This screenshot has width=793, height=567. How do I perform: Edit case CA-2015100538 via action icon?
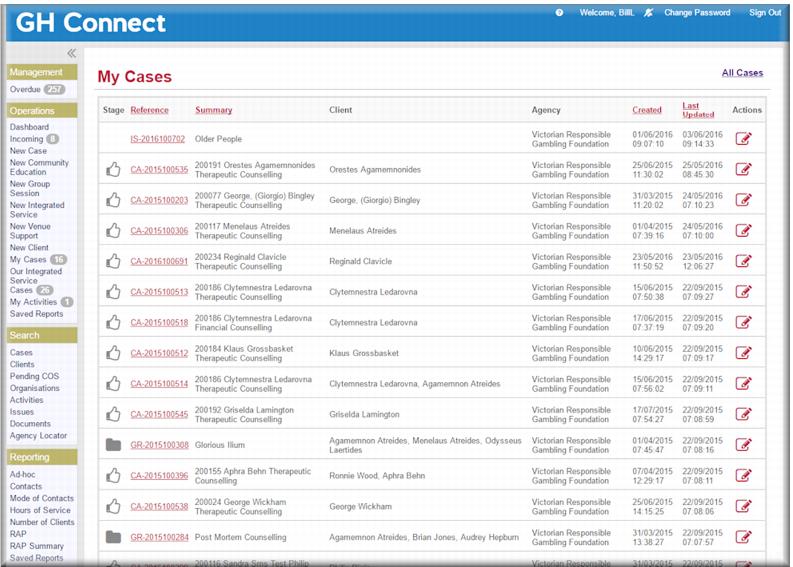point(743,506)
